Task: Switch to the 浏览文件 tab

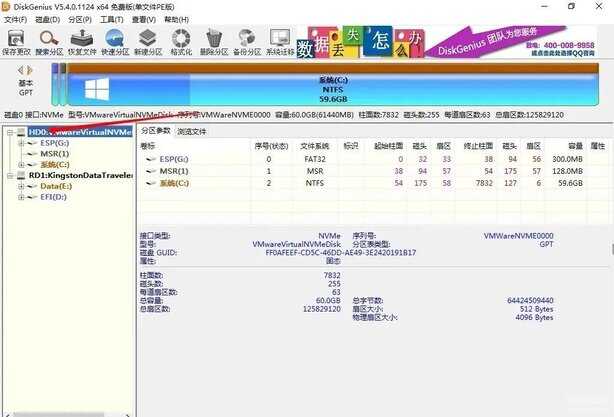Action: 192,131
